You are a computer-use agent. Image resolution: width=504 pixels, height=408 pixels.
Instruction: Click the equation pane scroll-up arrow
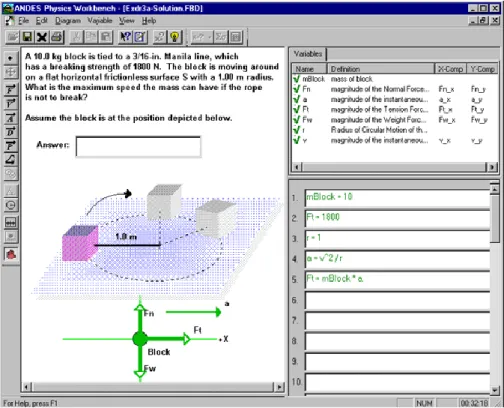click(495, 189)
